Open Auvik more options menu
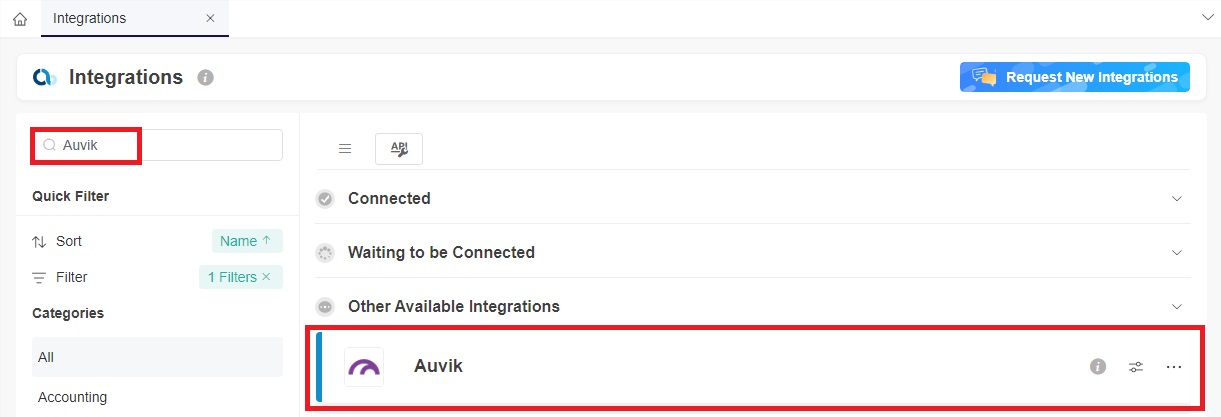The height and width of the screenshot is (417, 1221). pos(1174,366)
